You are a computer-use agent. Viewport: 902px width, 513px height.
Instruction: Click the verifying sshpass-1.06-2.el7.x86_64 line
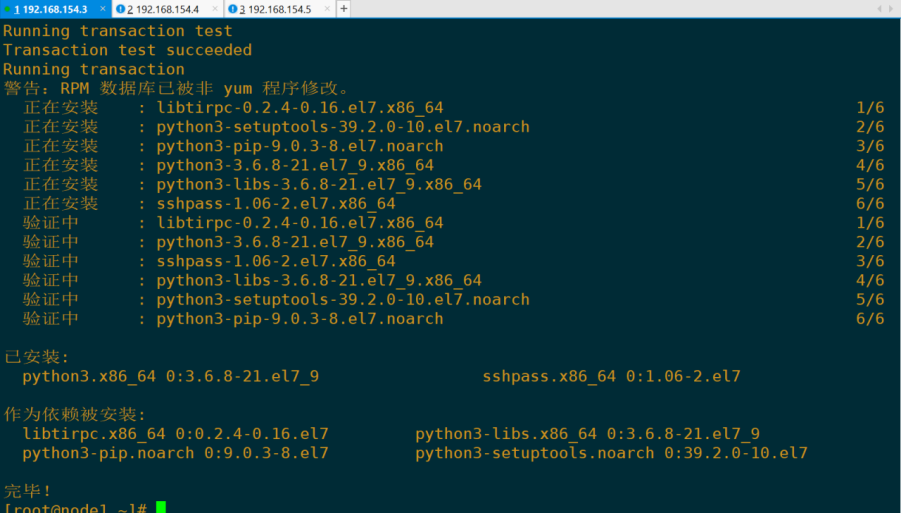click(x=453, y=261)
